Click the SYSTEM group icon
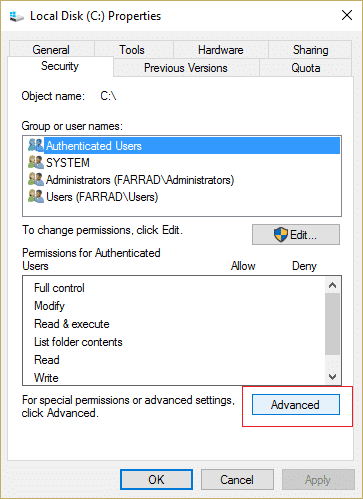Screen dimensions: 363x499 [x=36, y=162]
